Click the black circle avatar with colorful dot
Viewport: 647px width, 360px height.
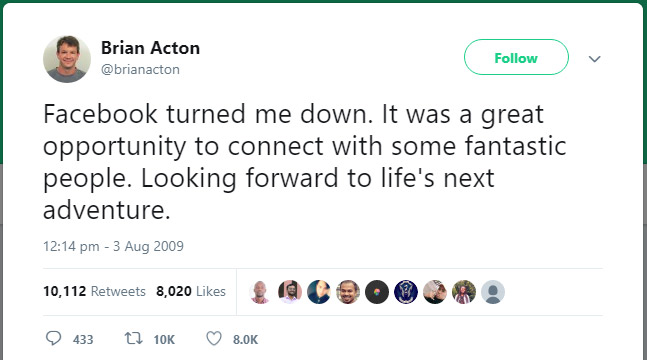coord(377,292)
